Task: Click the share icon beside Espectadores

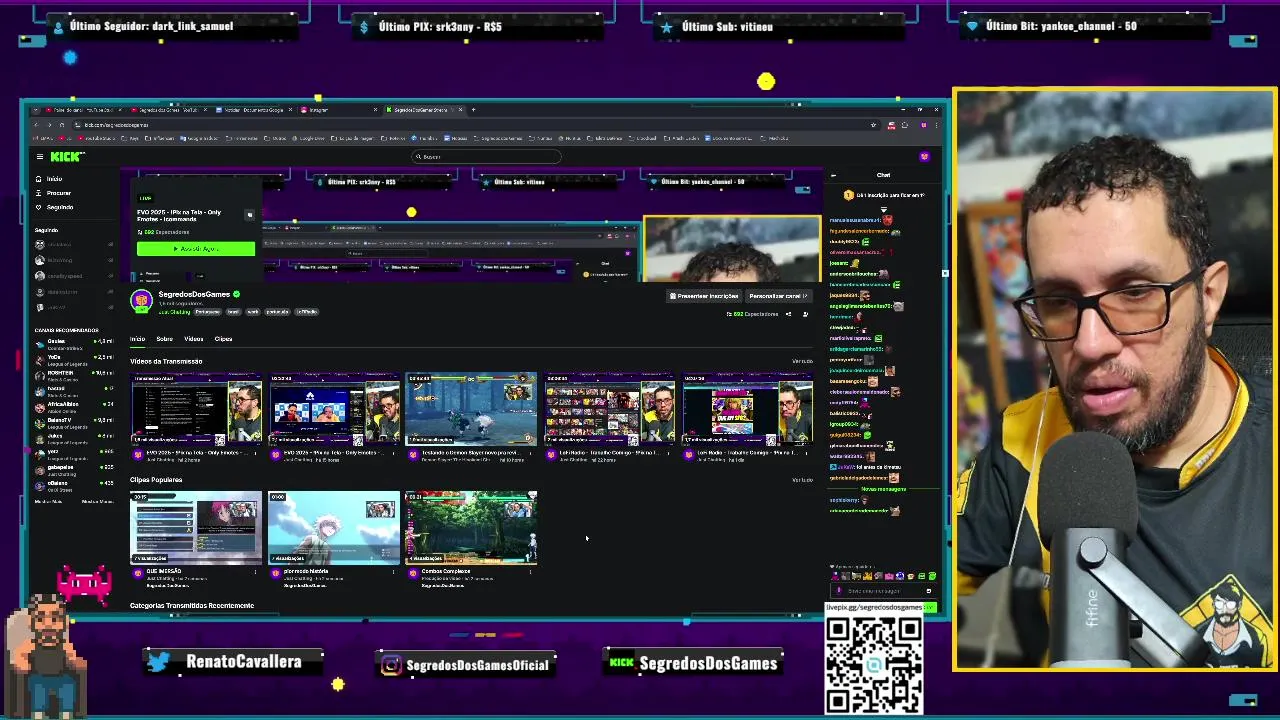Action: pos(788,314)
